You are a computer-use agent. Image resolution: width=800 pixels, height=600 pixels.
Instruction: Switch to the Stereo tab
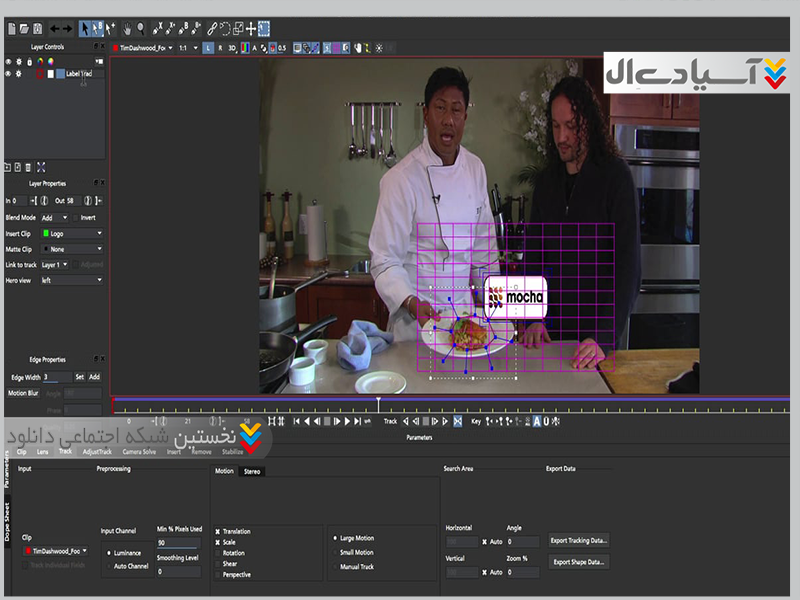252,471
